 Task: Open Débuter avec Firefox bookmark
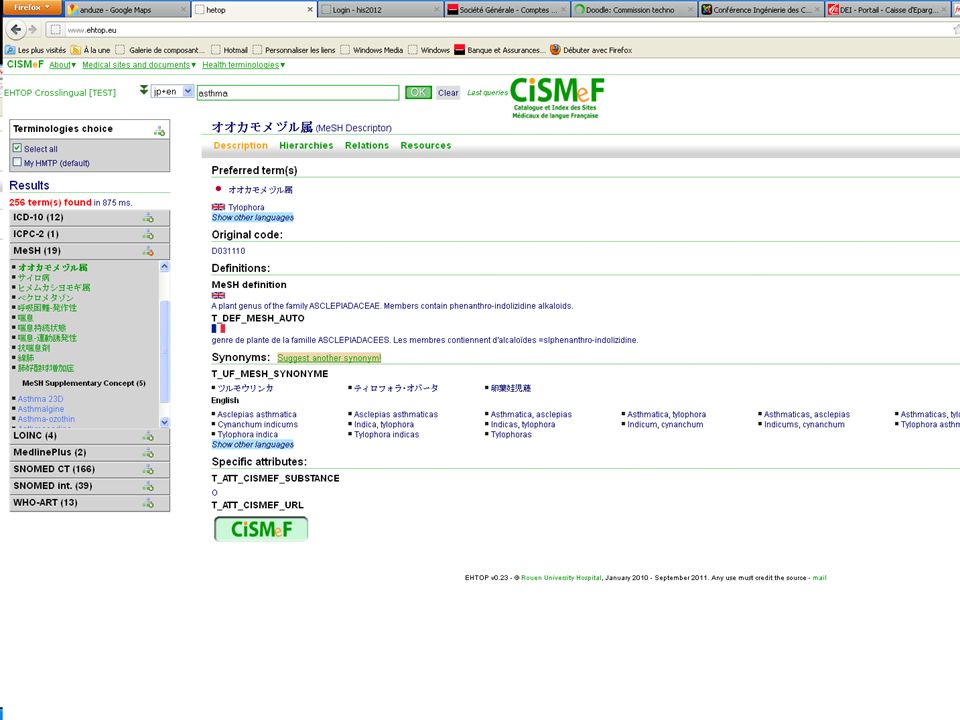coord(591,50)
